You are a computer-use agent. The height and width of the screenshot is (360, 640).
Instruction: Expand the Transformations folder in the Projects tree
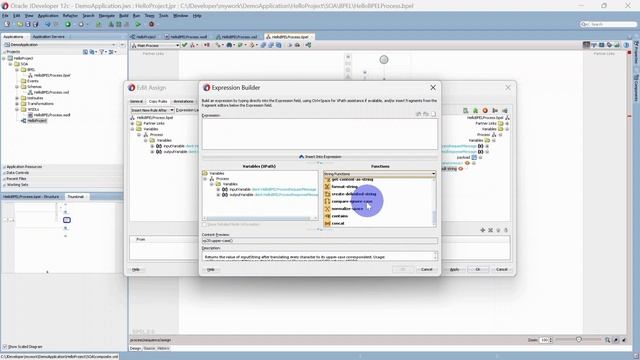(17, 104)
